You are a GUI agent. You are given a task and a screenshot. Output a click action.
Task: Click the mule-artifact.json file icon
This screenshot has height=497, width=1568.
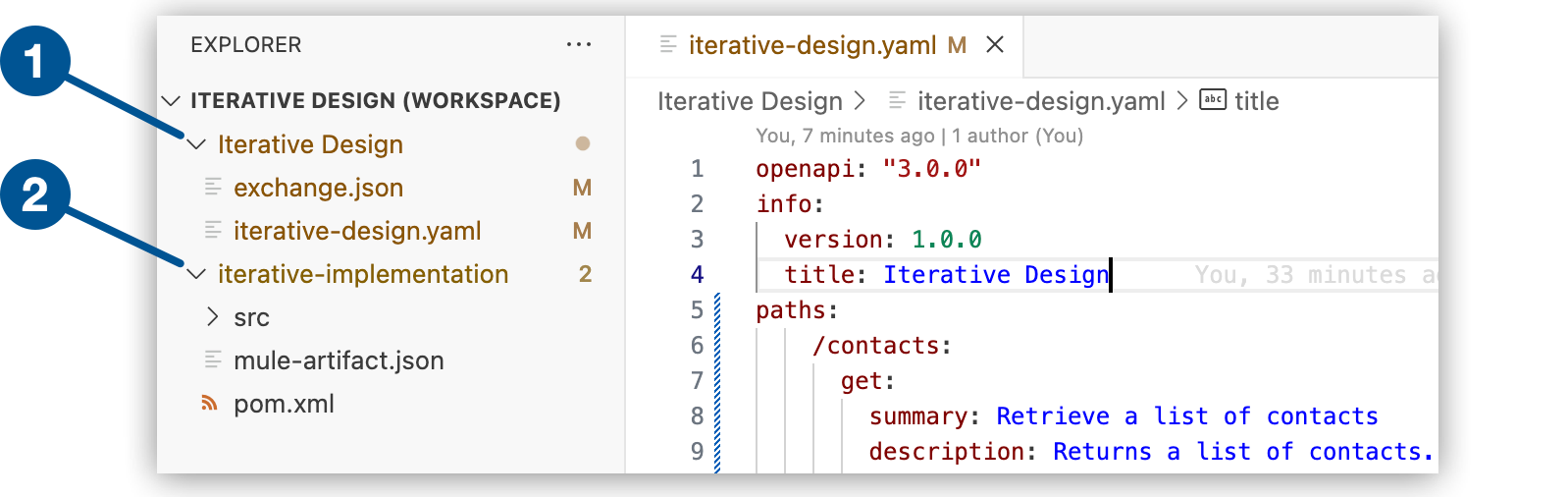click(x=213, y=359)
